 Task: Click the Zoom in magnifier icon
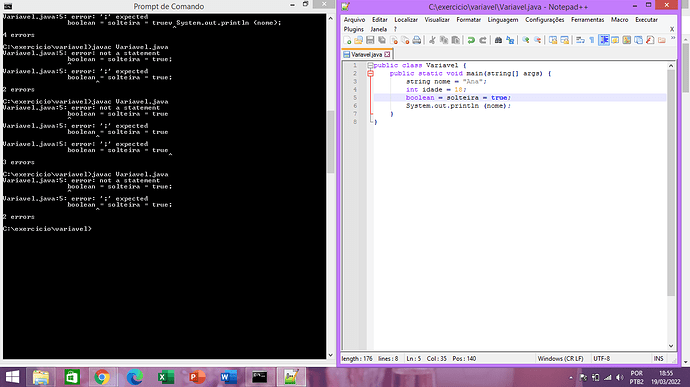coord(525,40)
